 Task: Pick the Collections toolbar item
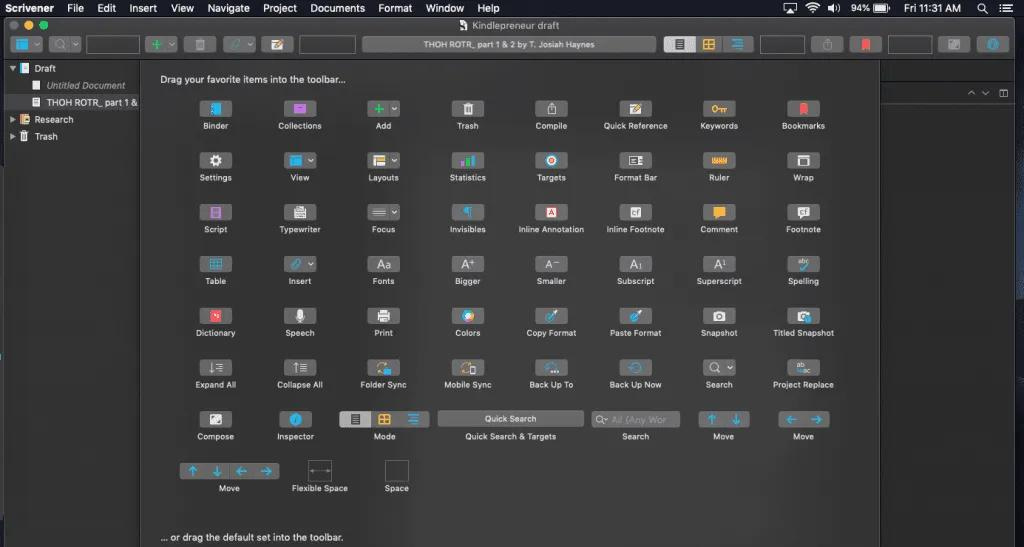tap(300, 109)
